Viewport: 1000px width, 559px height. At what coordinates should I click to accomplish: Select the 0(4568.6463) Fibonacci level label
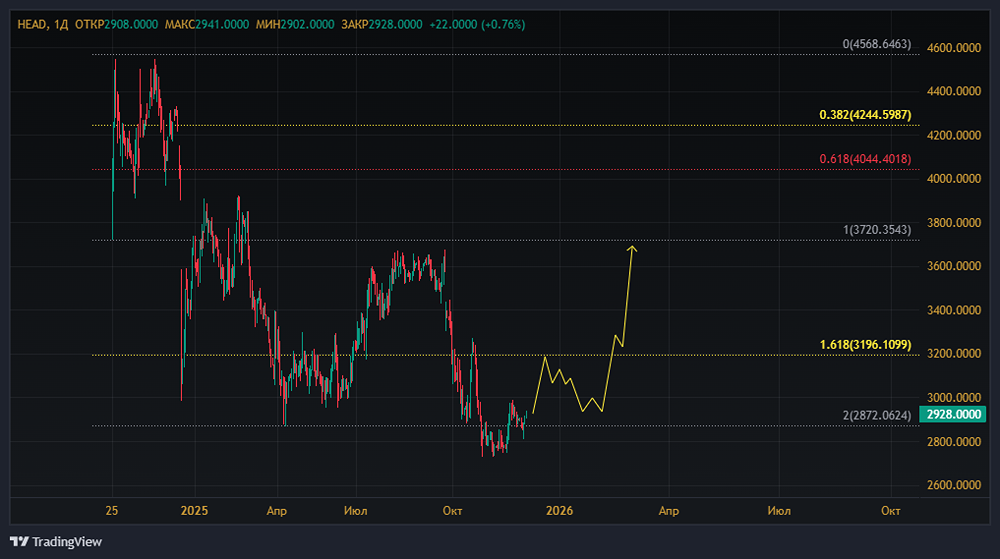(x=877, y=44)
